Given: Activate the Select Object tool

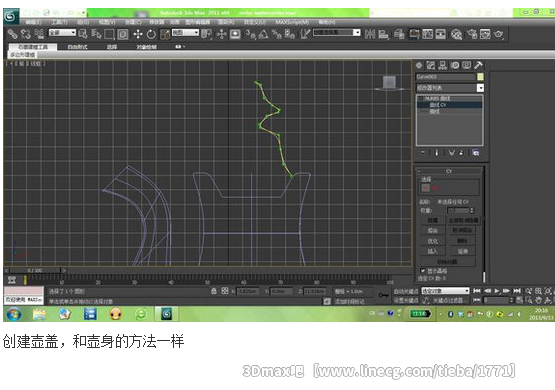Looking at the screenshot, I should pos(83,34).
